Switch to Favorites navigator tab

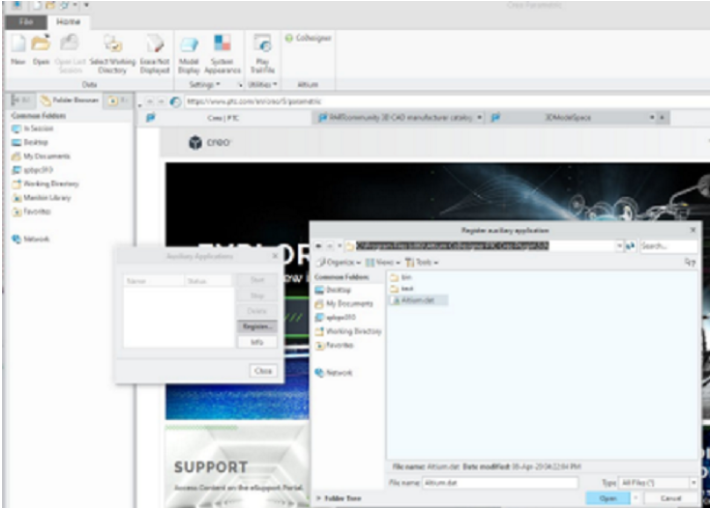[x=118, y=100]
